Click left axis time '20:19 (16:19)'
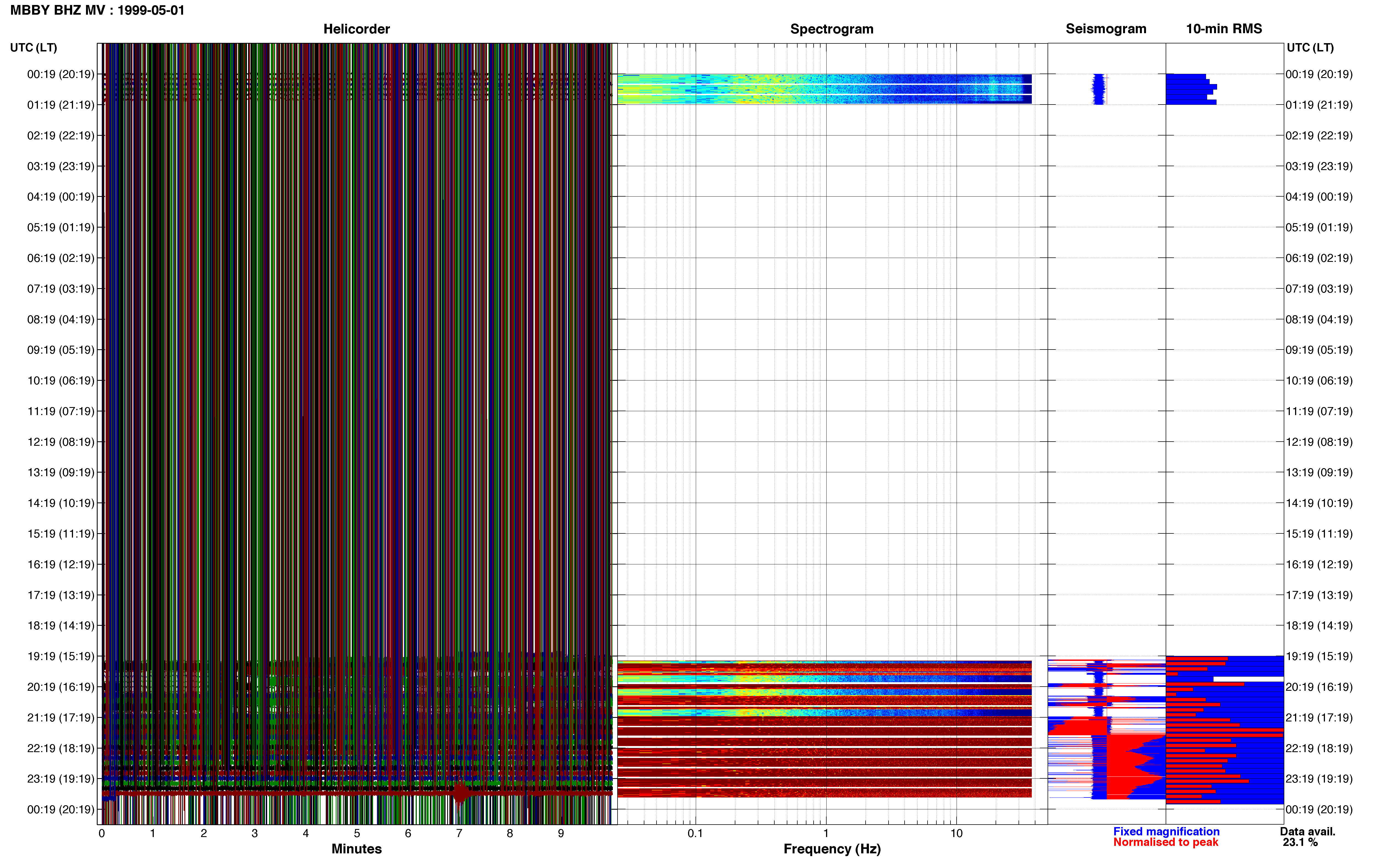The width and height of the screenshot is (1388, 868). tap(61, 687)
